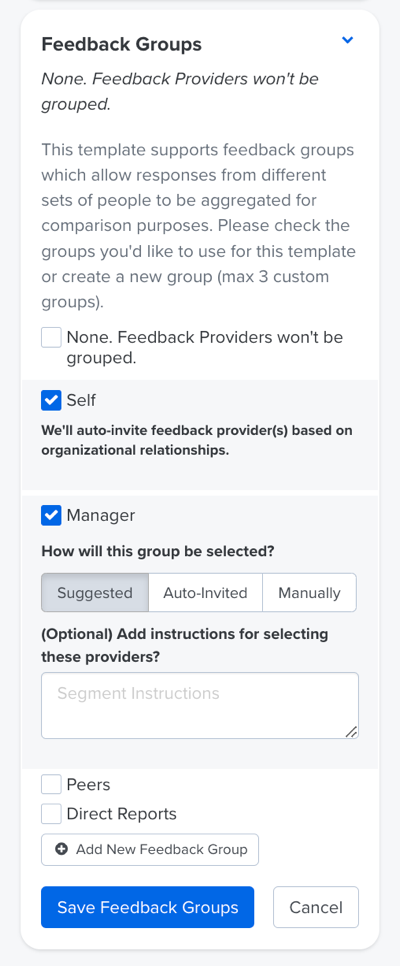Image resolution: width=400 pixels, height=966 pixels.
Task: Uncheck the Self checkbox
Action: coord(51,400)
